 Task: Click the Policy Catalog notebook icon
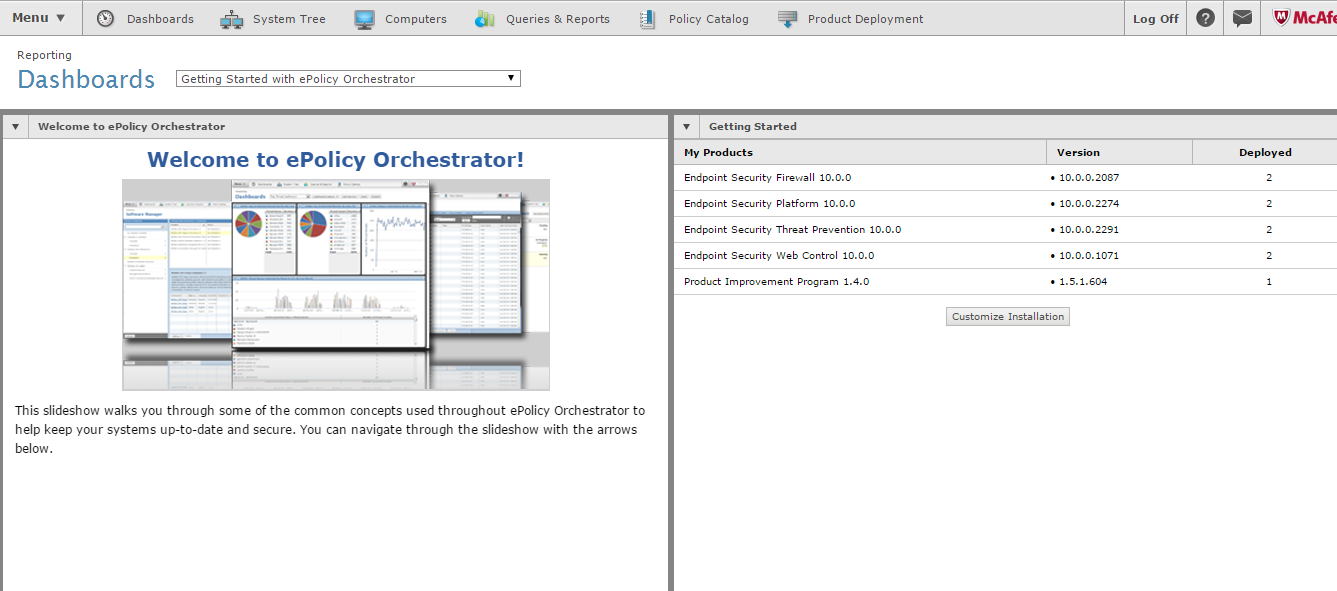pos(648,18)
